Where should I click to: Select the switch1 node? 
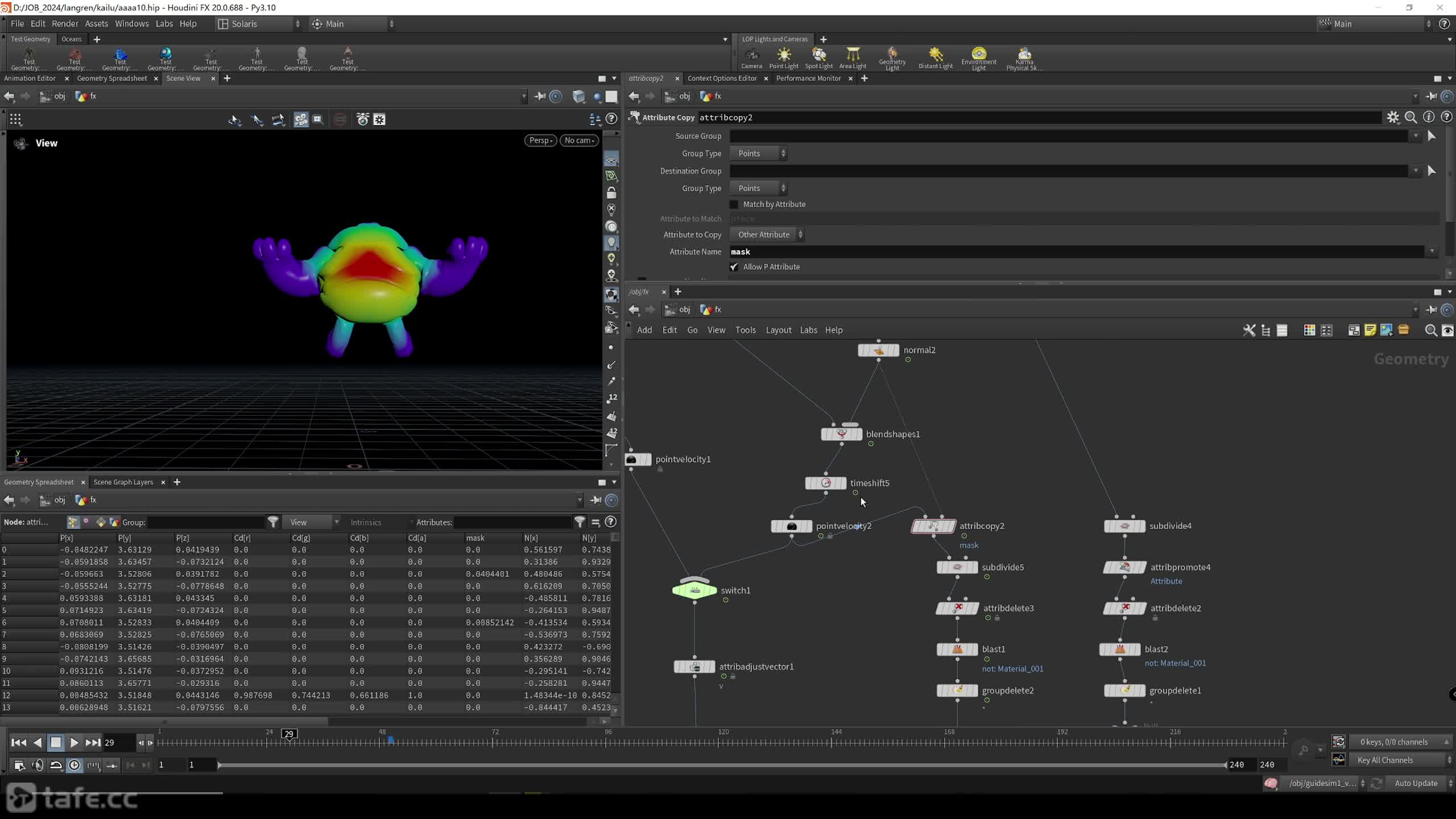pos(694,590)
